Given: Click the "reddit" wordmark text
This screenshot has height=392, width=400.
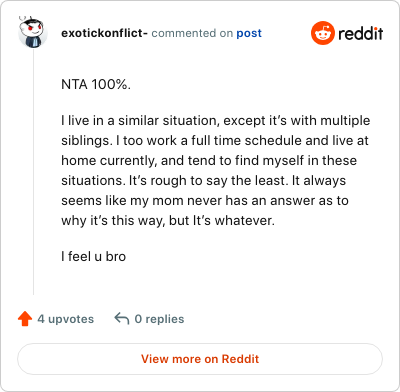Looking at the screenshot, I should (x=360, y=33).
